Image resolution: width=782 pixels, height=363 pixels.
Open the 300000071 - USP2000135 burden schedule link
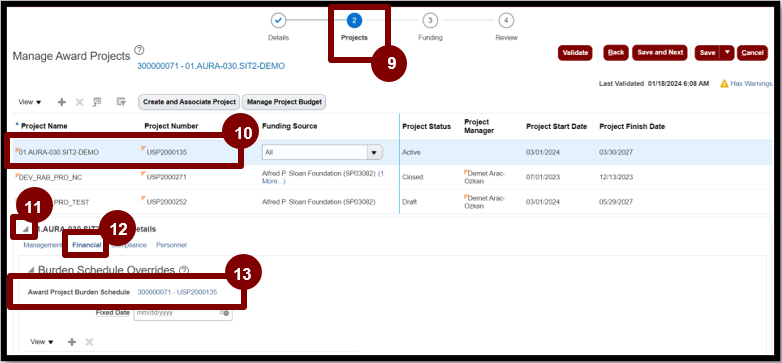tap(178, 292)
